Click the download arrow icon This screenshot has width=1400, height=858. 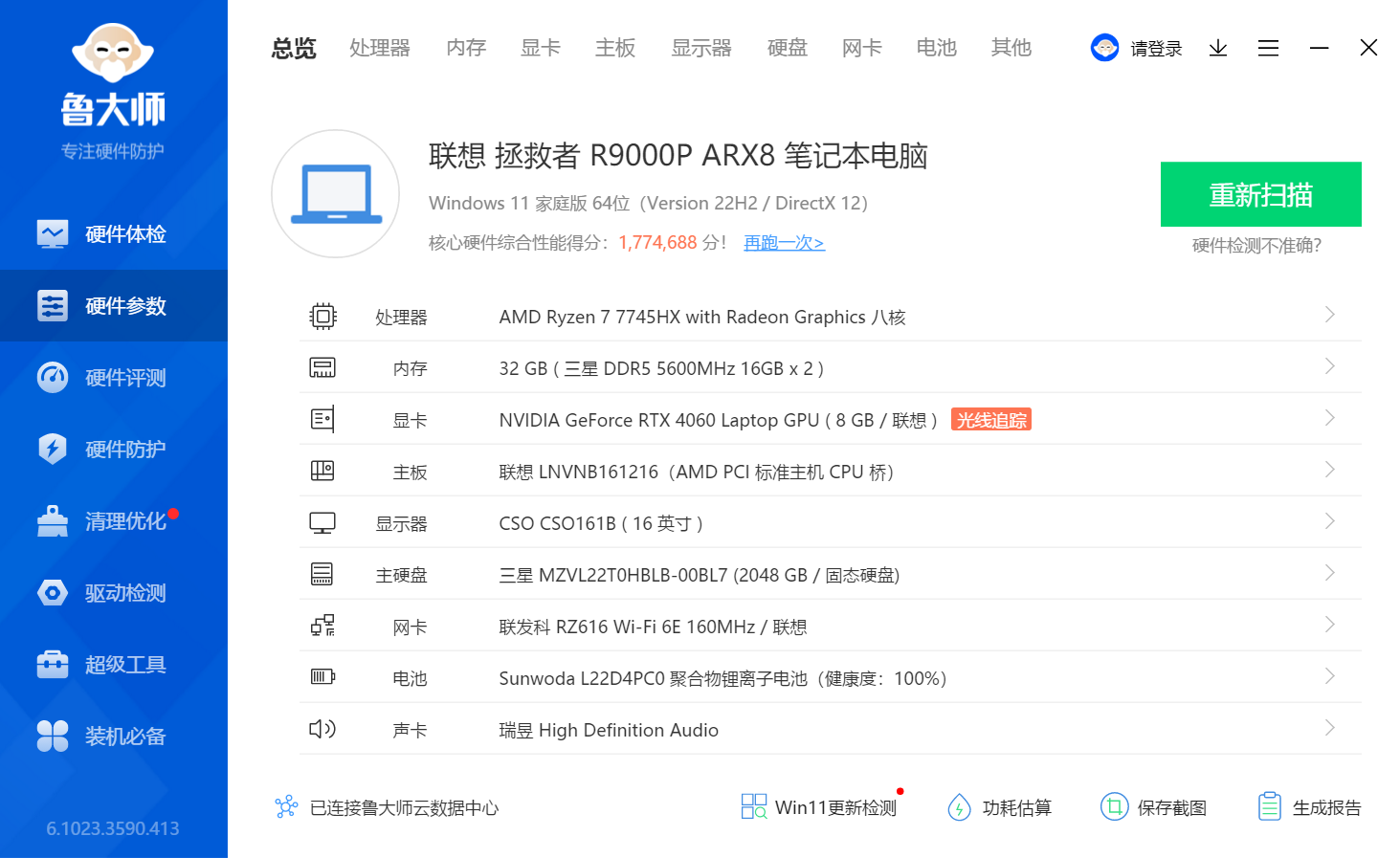[x=1218, y=48]
